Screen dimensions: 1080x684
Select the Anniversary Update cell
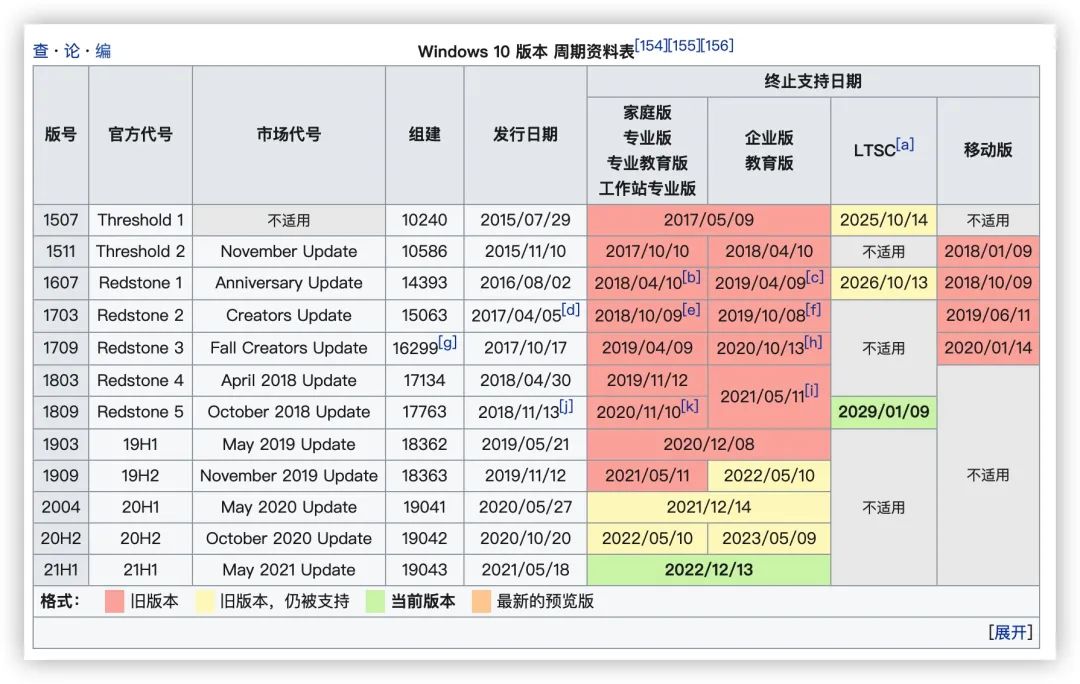[x=289, y=283]
